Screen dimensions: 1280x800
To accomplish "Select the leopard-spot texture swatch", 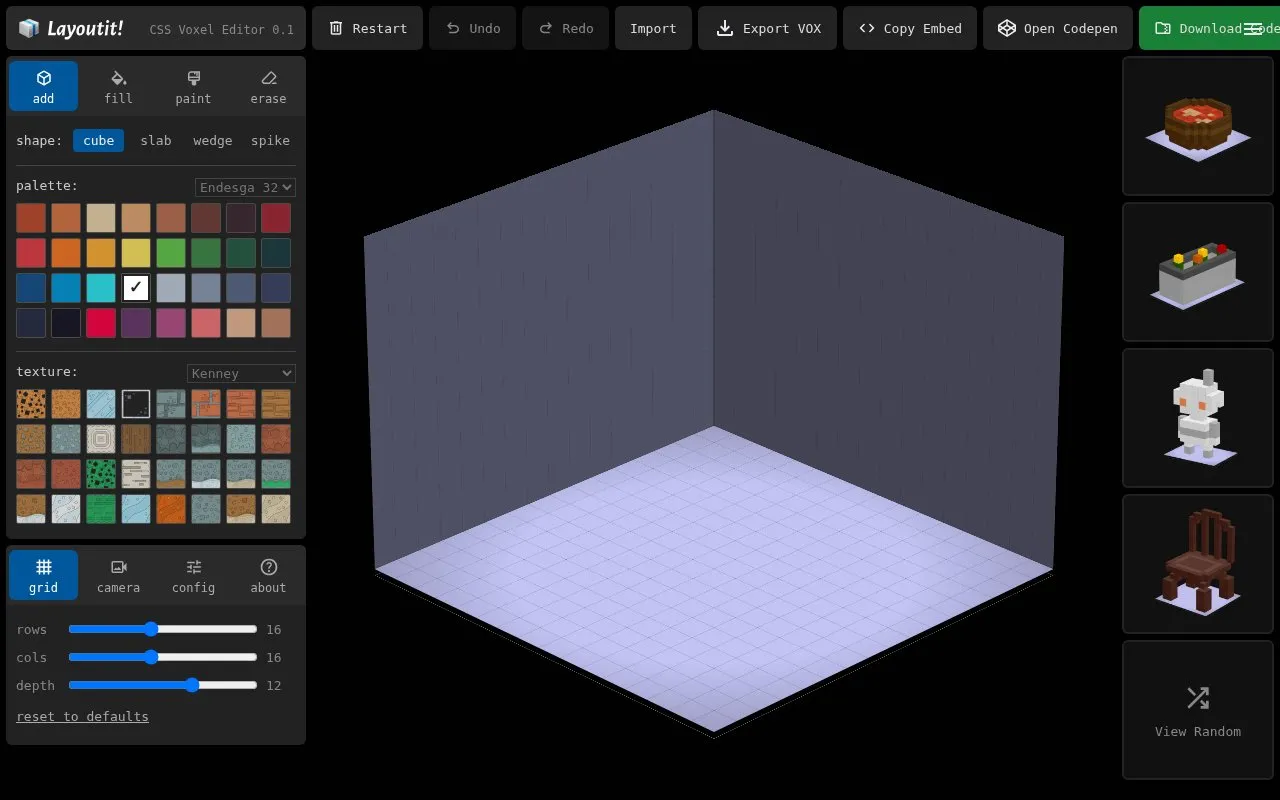I will click(x=31, y=404).
